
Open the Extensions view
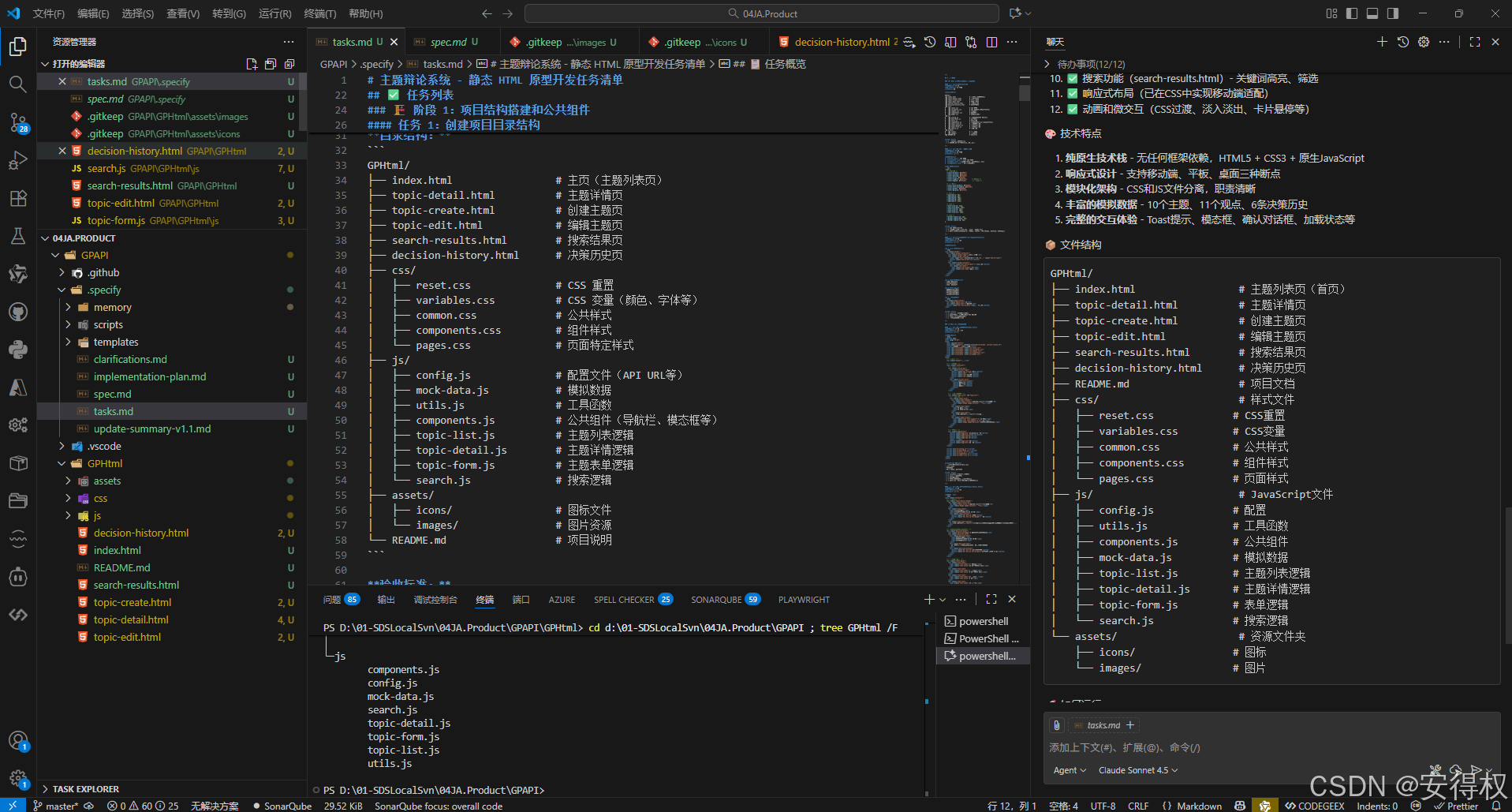pyautogui.click(x=17, y=198)
